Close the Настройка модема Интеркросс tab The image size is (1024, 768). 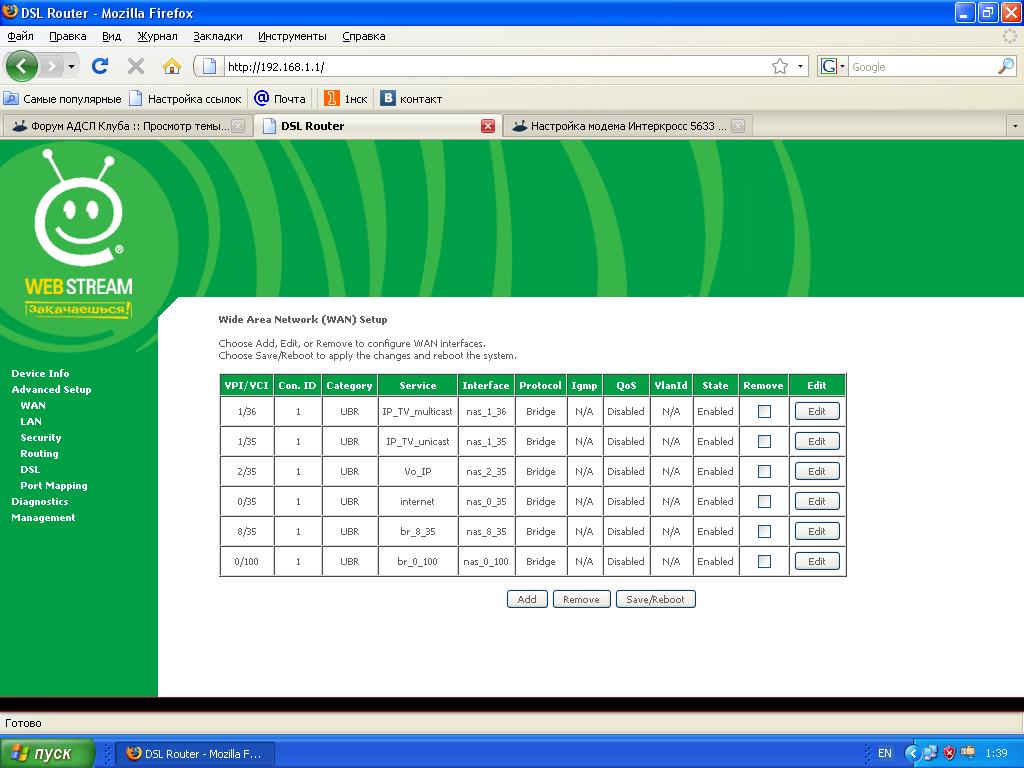(738, 126)
